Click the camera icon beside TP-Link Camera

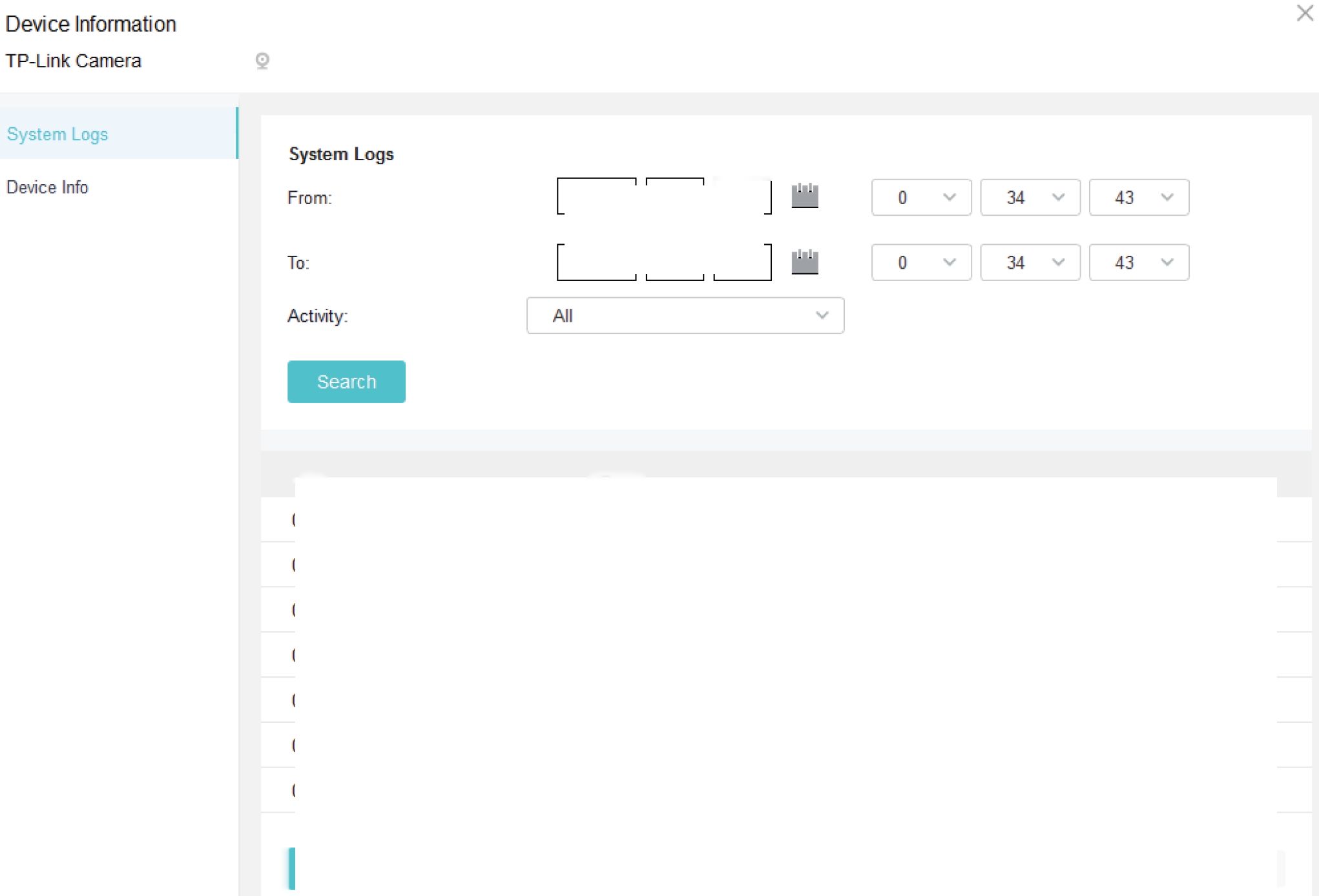[x=262, y=61]
